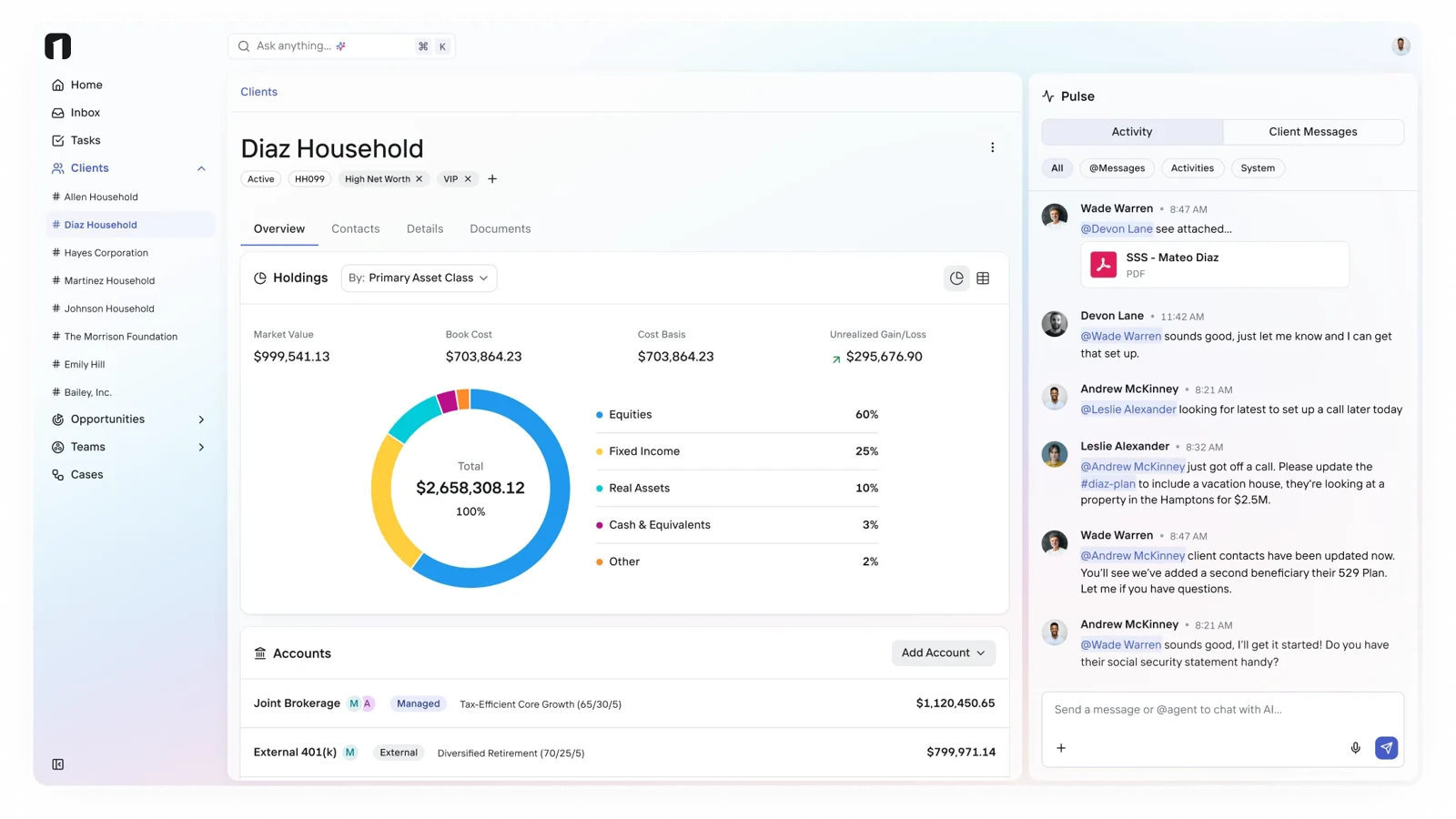Click the Fixed Income legend color dot
The height and width of the screenshot is (819, 1456).
point(599,451)
